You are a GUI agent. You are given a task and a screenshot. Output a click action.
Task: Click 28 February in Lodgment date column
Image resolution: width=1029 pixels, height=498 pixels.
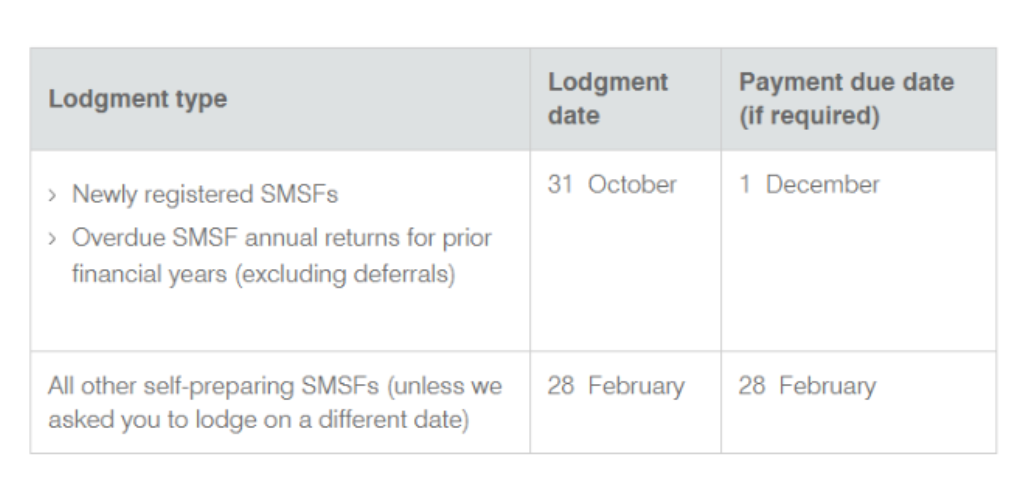616,386
